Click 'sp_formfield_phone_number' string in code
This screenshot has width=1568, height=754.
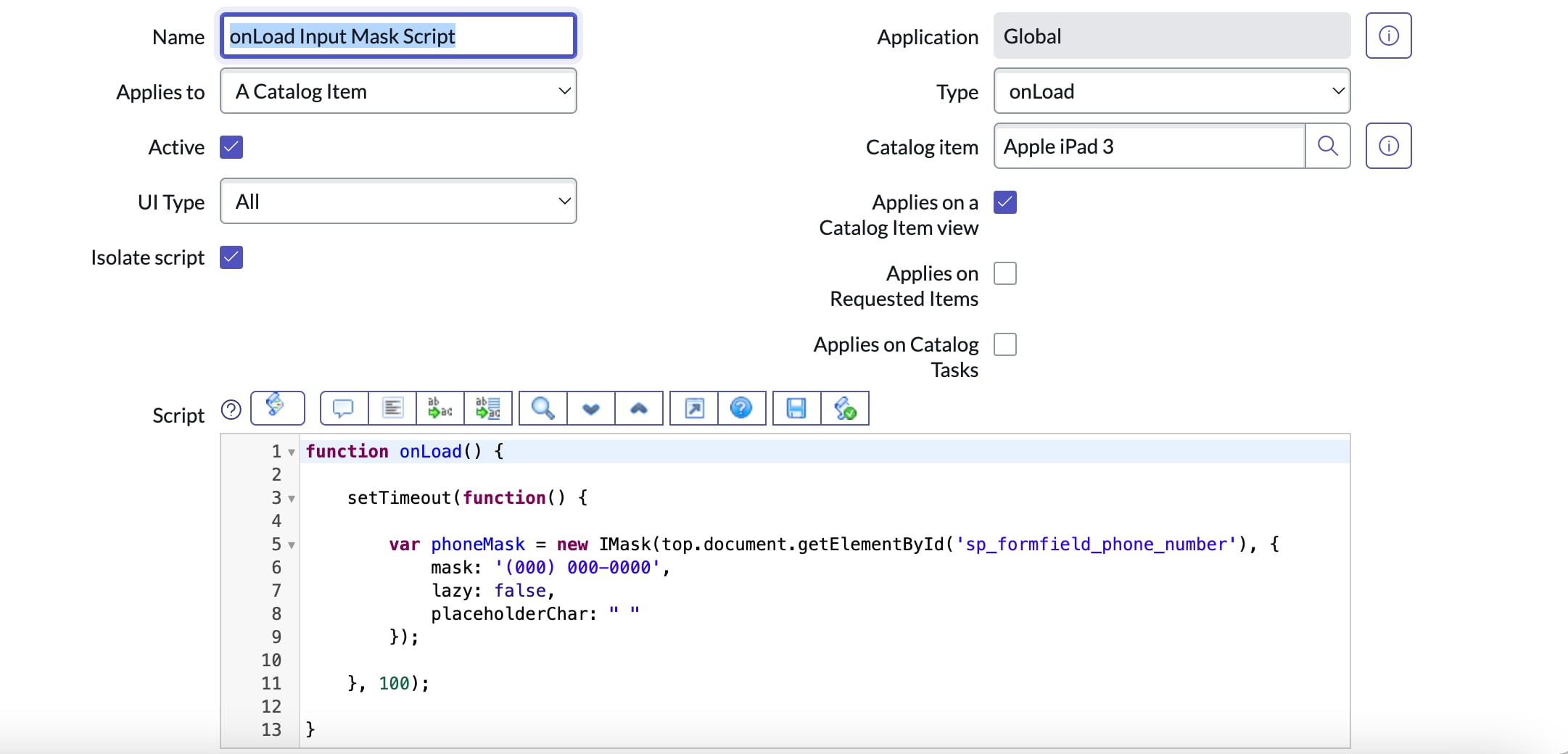click(x=1096, y=544)
